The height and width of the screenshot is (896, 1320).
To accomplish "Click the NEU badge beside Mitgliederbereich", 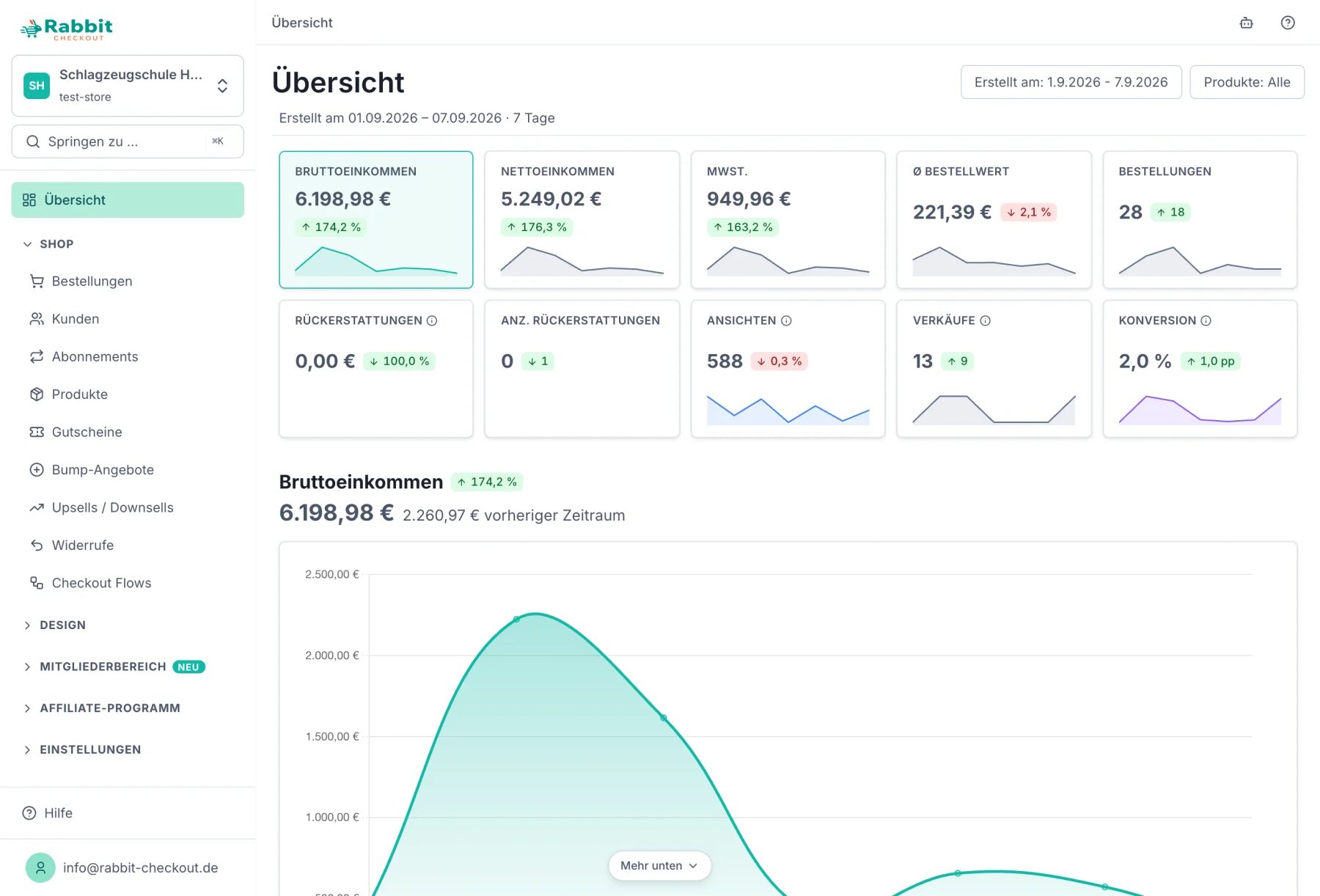I will (188, 667).
